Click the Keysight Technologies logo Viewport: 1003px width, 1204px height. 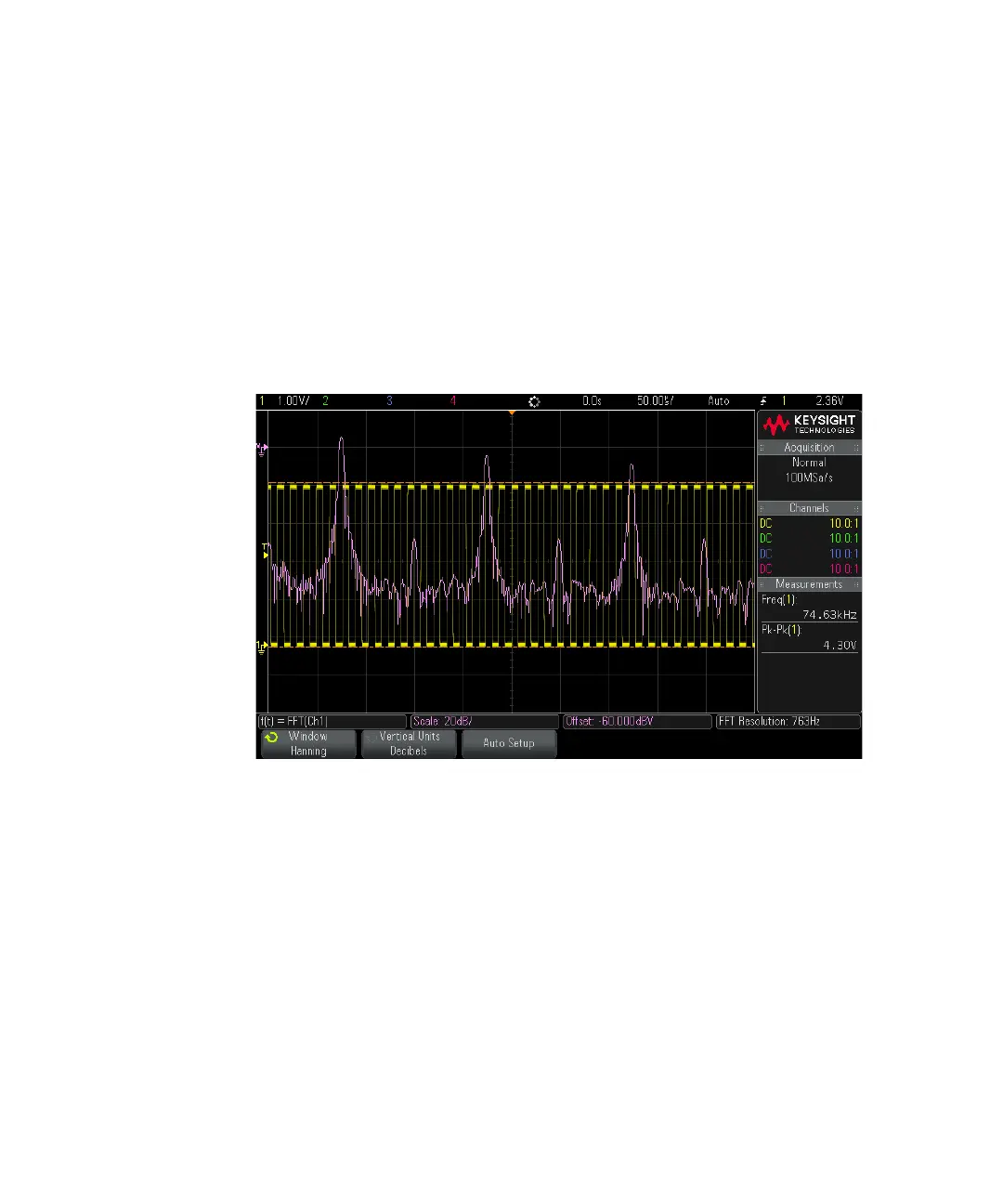click(x=809, y=425)
